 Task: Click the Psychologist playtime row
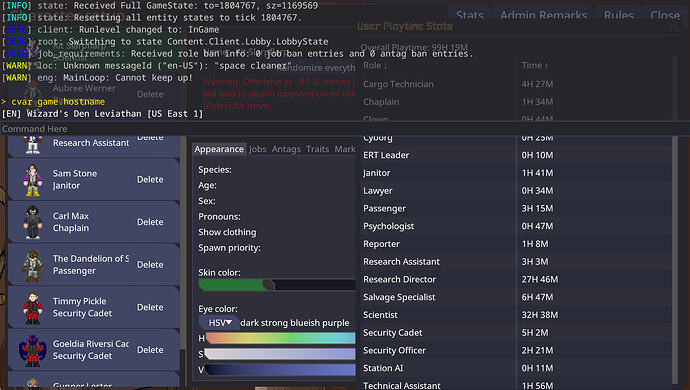pos(517,226)
